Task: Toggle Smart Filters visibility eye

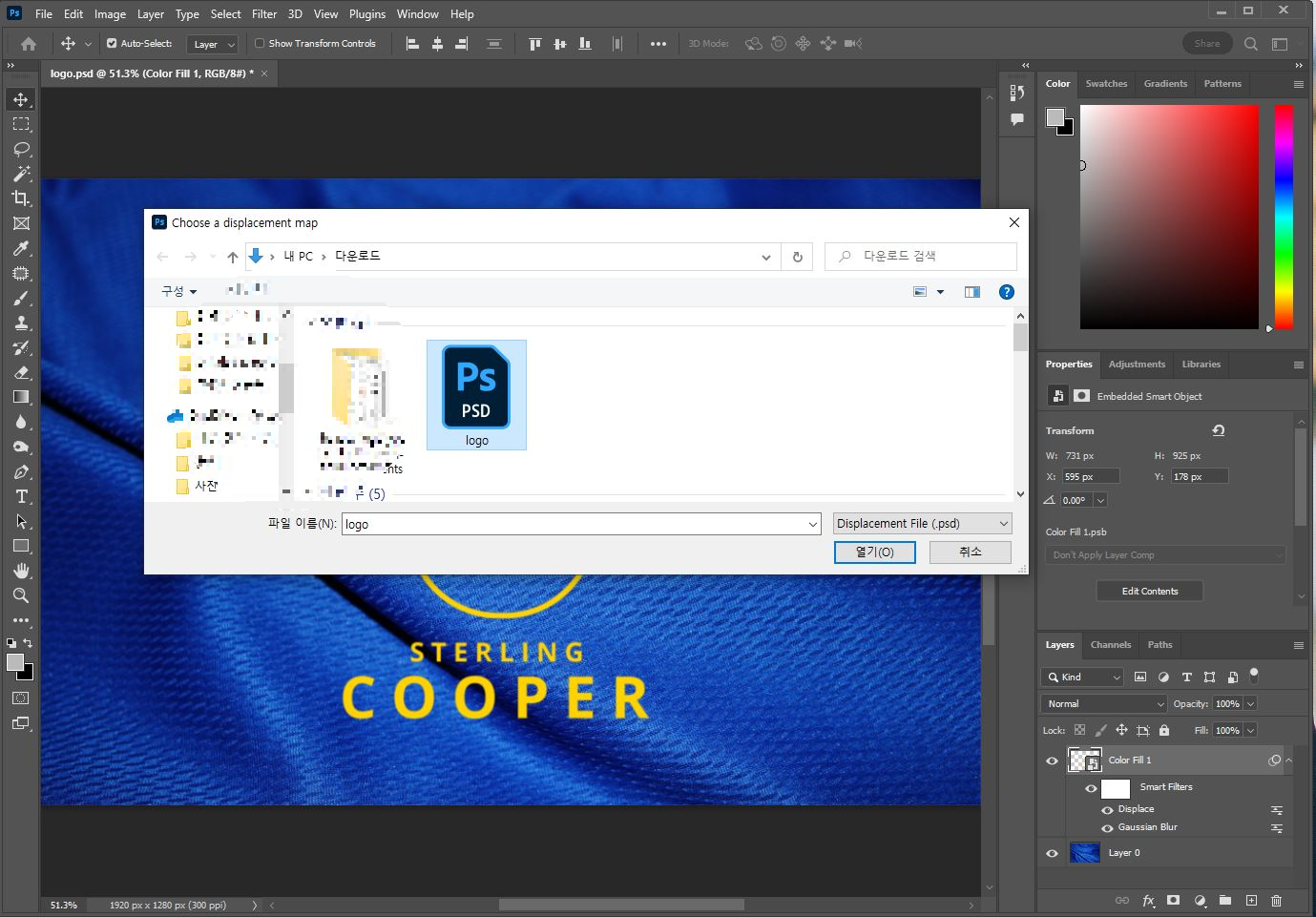Action: pos(1091,788)
